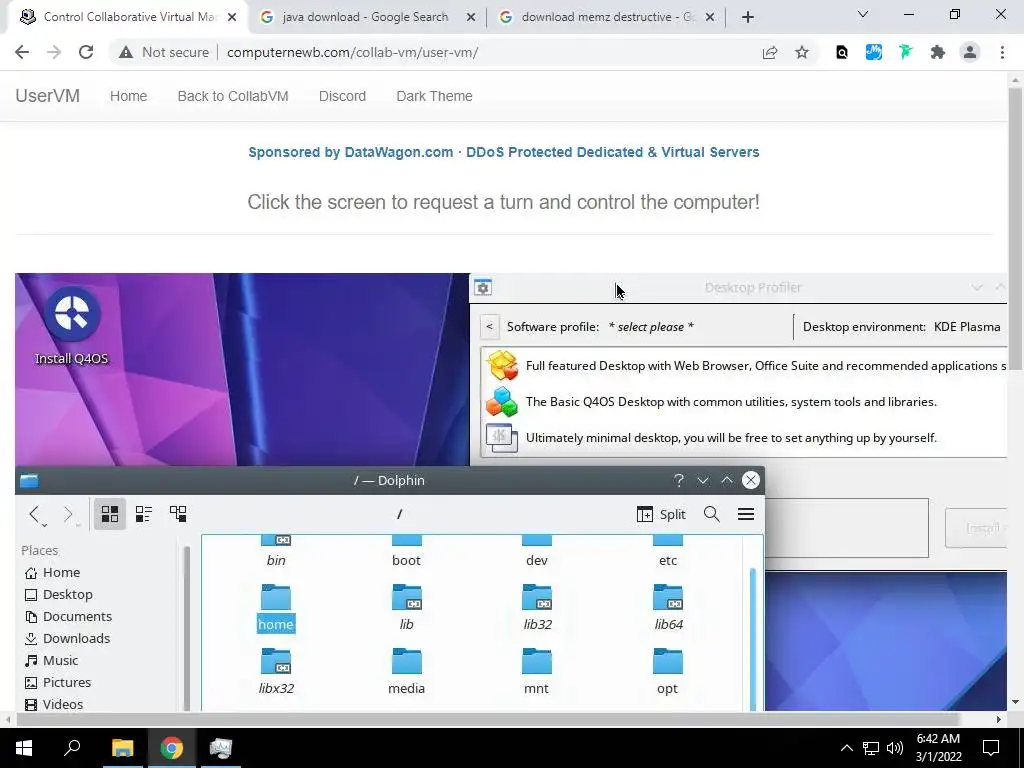
Task: Select the opt folder in Dolphin
Action: [667, 672]
